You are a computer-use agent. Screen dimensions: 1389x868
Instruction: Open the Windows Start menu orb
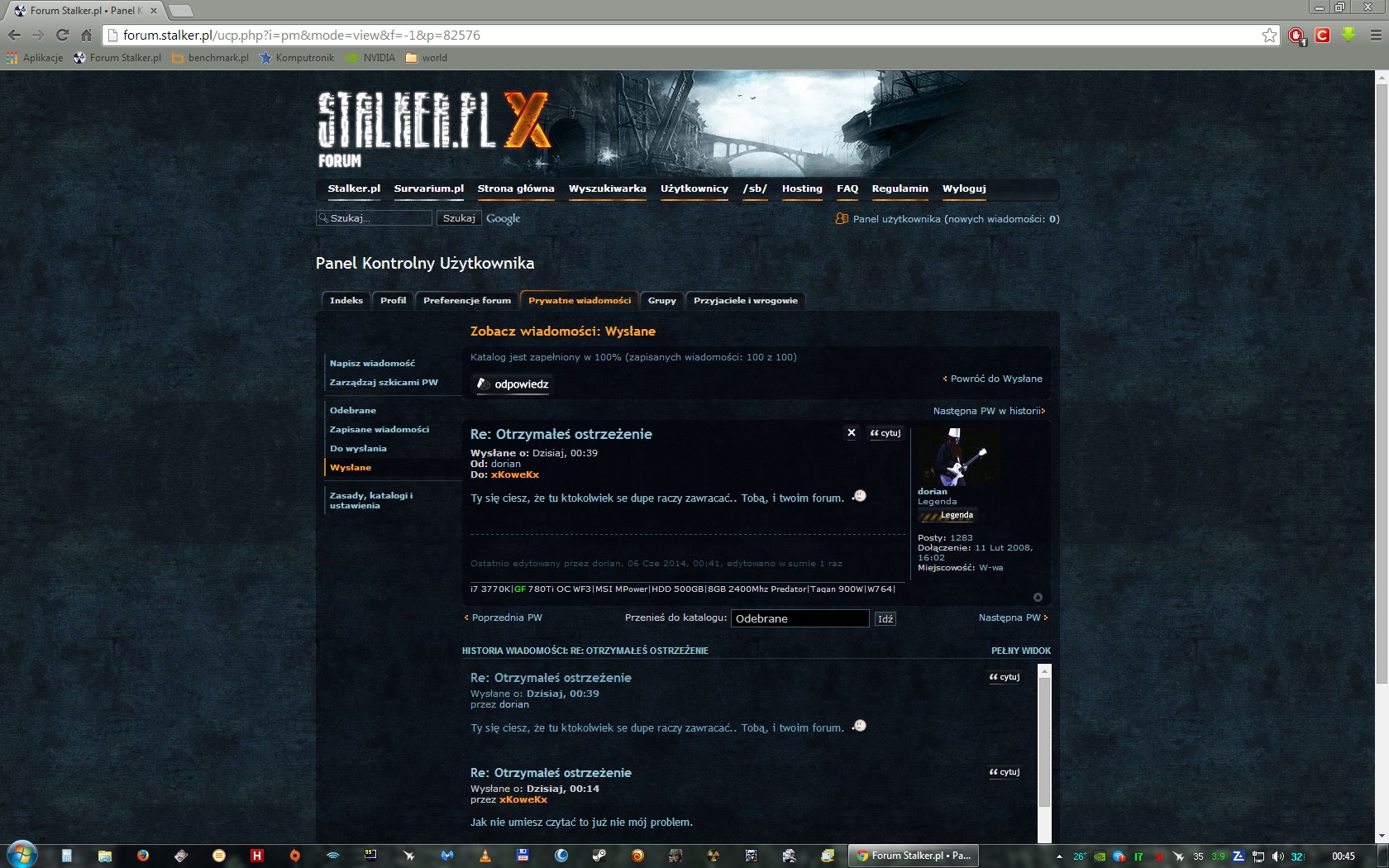[x=22, y=854]
